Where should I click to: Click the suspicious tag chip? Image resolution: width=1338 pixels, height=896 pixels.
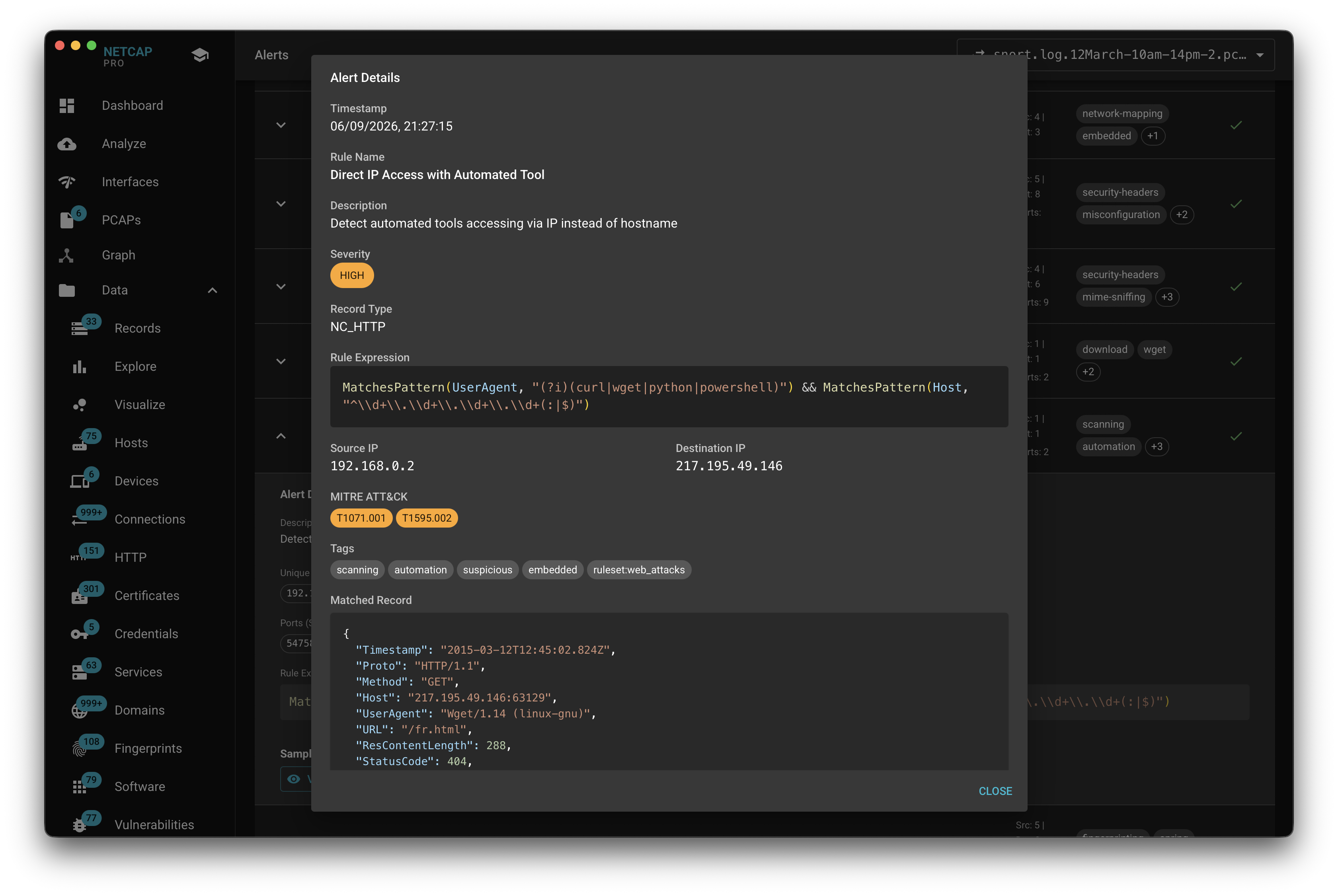coord(488,570)
